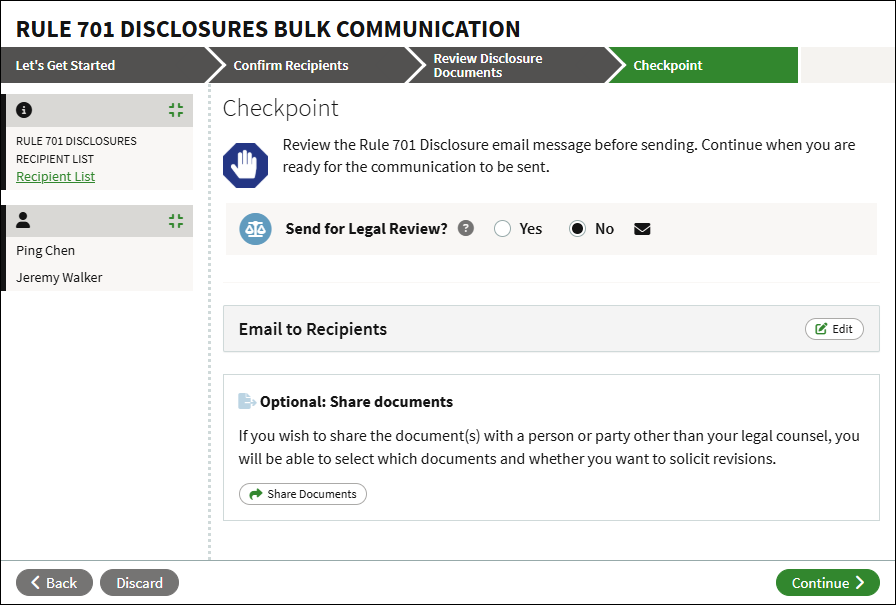Image resolution: width=896 pixels, height=605 pixels.
Task: Open the Review Disclosure Documents step
Action: (488, 66)
